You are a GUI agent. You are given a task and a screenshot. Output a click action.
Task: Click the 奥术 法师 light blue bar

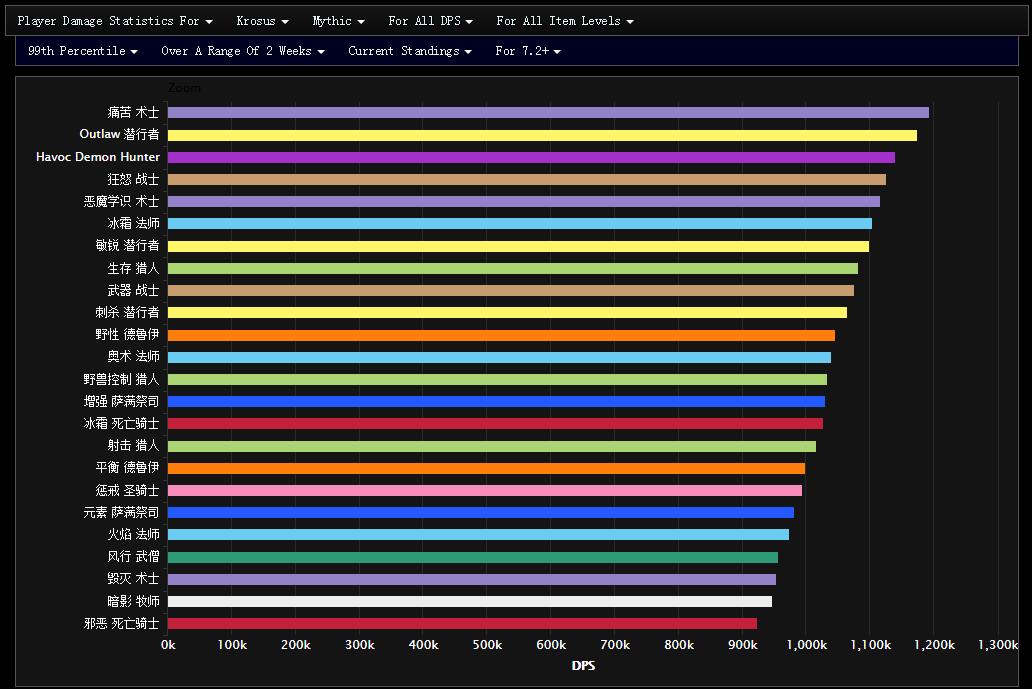point(500,357)
